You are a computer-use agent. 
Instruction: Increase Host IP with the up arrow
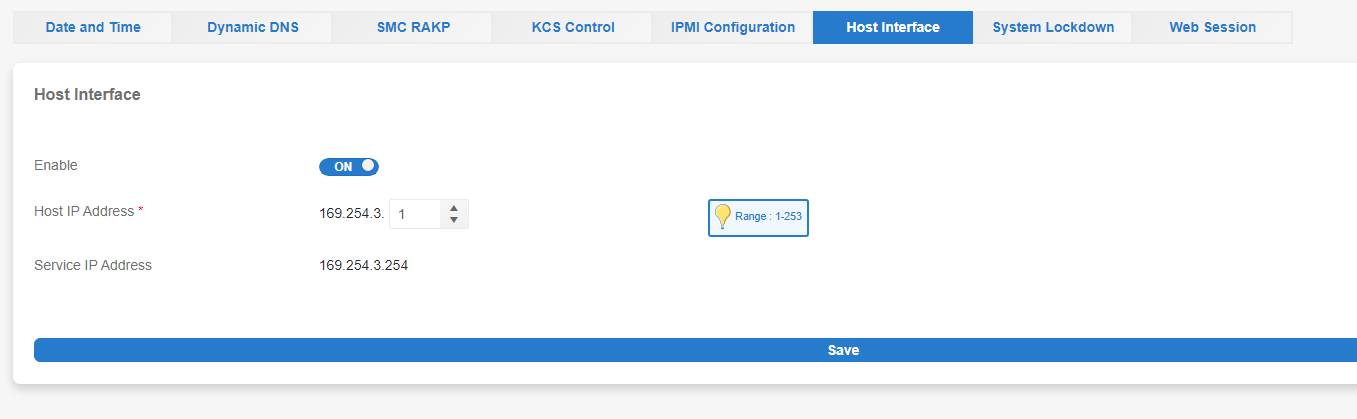coord(454,208)
